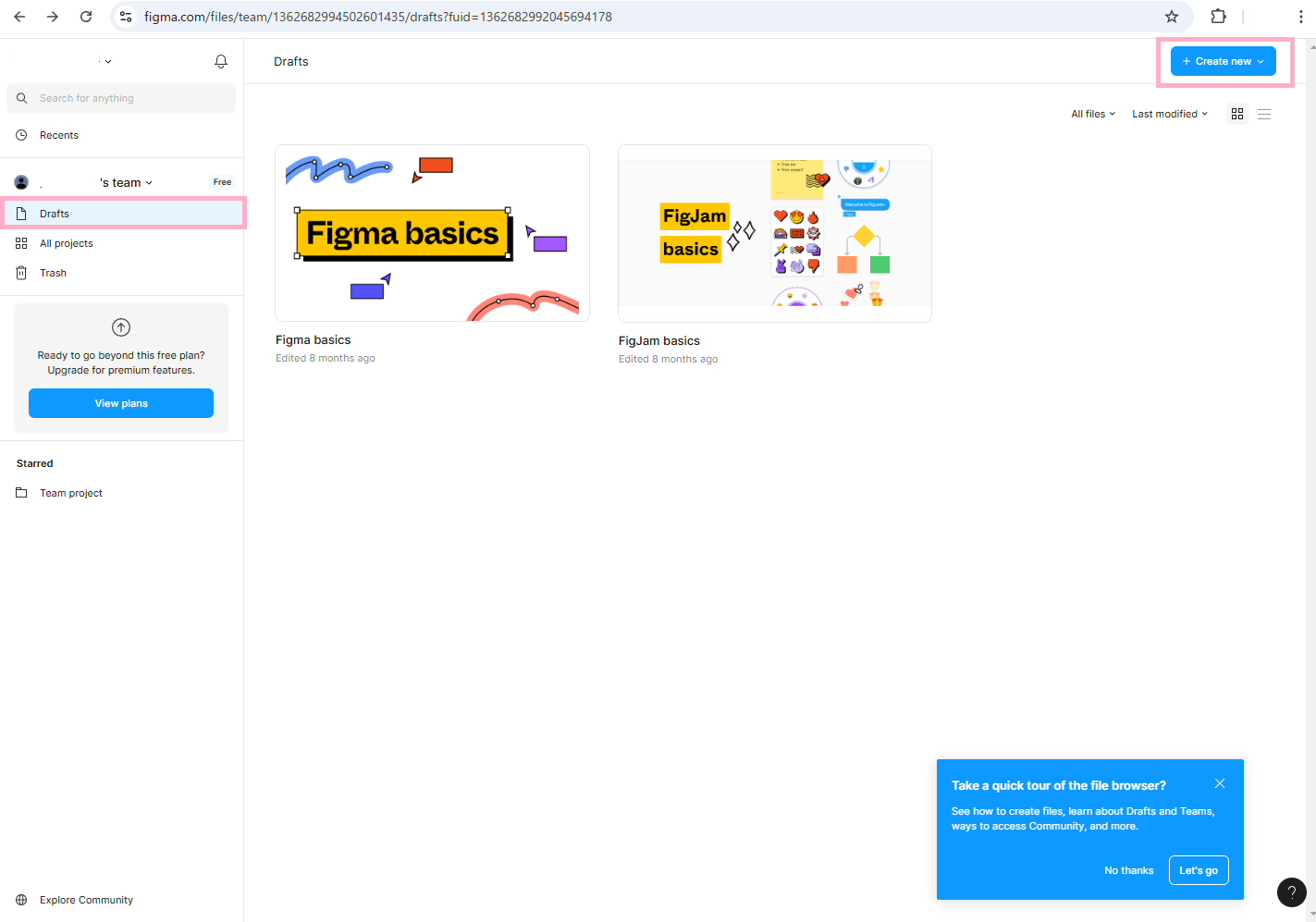Switch to list view icon
The width and height of the screenshot is (1316, 922).
(x=1264, y=114)
